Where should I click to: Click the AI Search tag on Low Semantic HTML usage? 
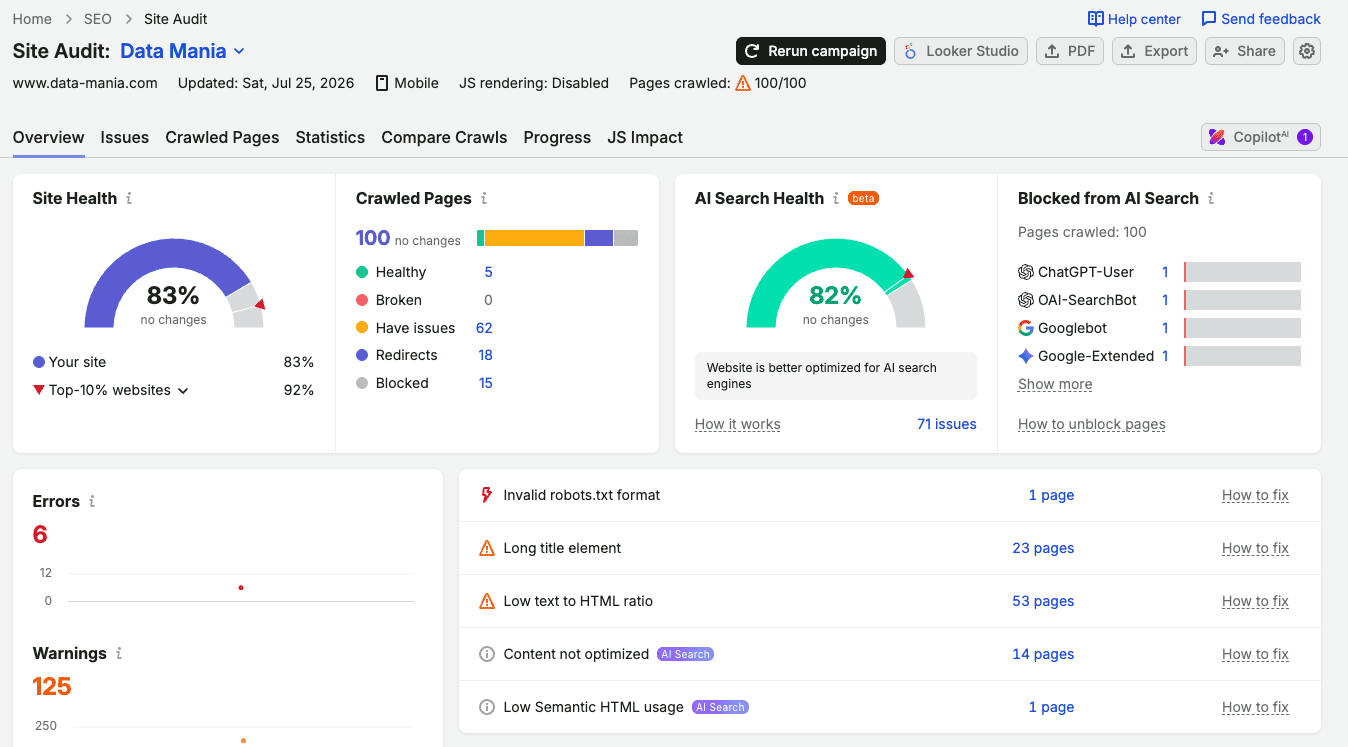pyautogui.click(x=721, y=707)
